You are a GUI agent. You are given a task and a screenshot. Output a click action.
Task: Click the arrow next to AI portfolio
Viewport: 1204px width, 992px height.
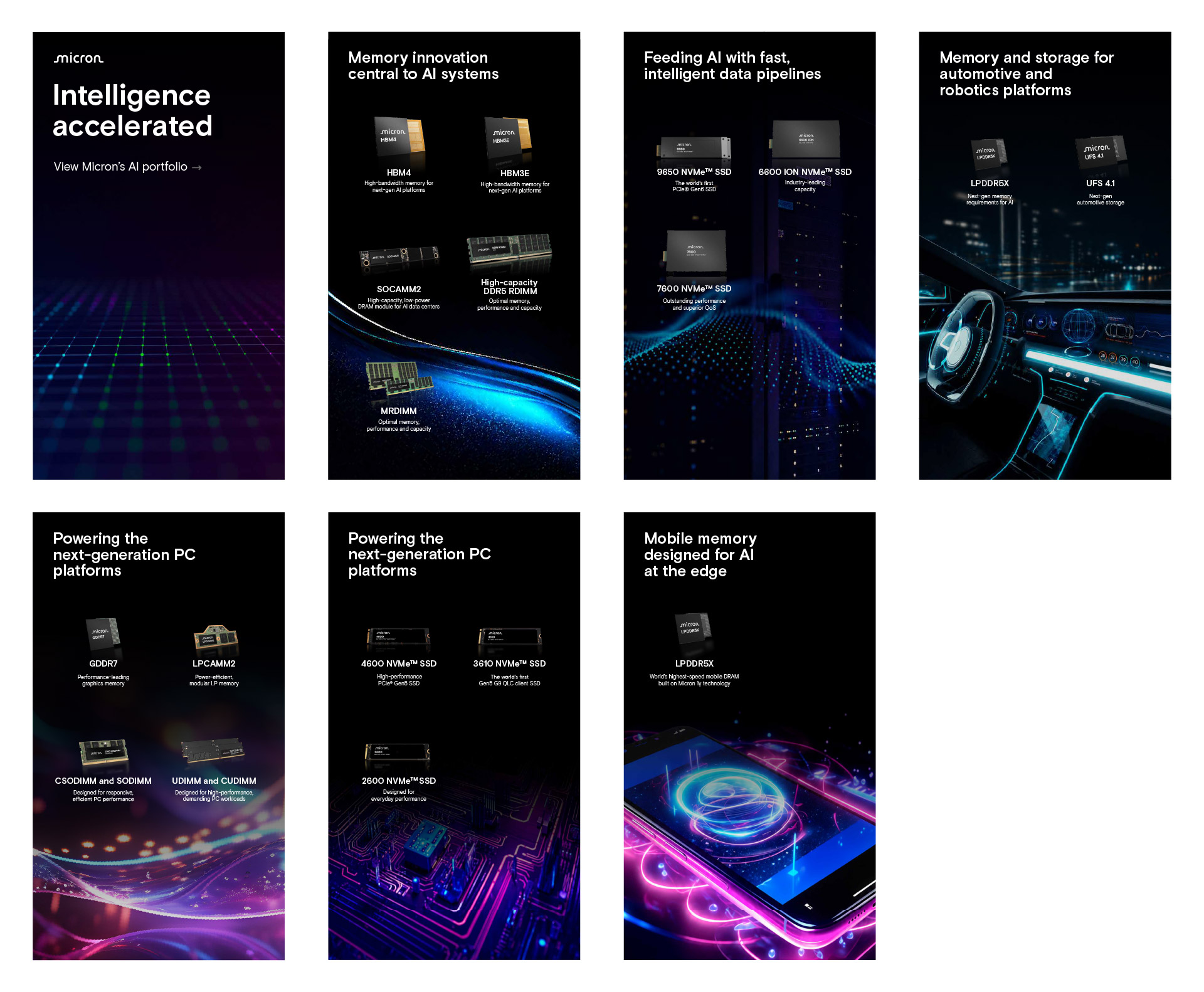click(x=197, y=167)
